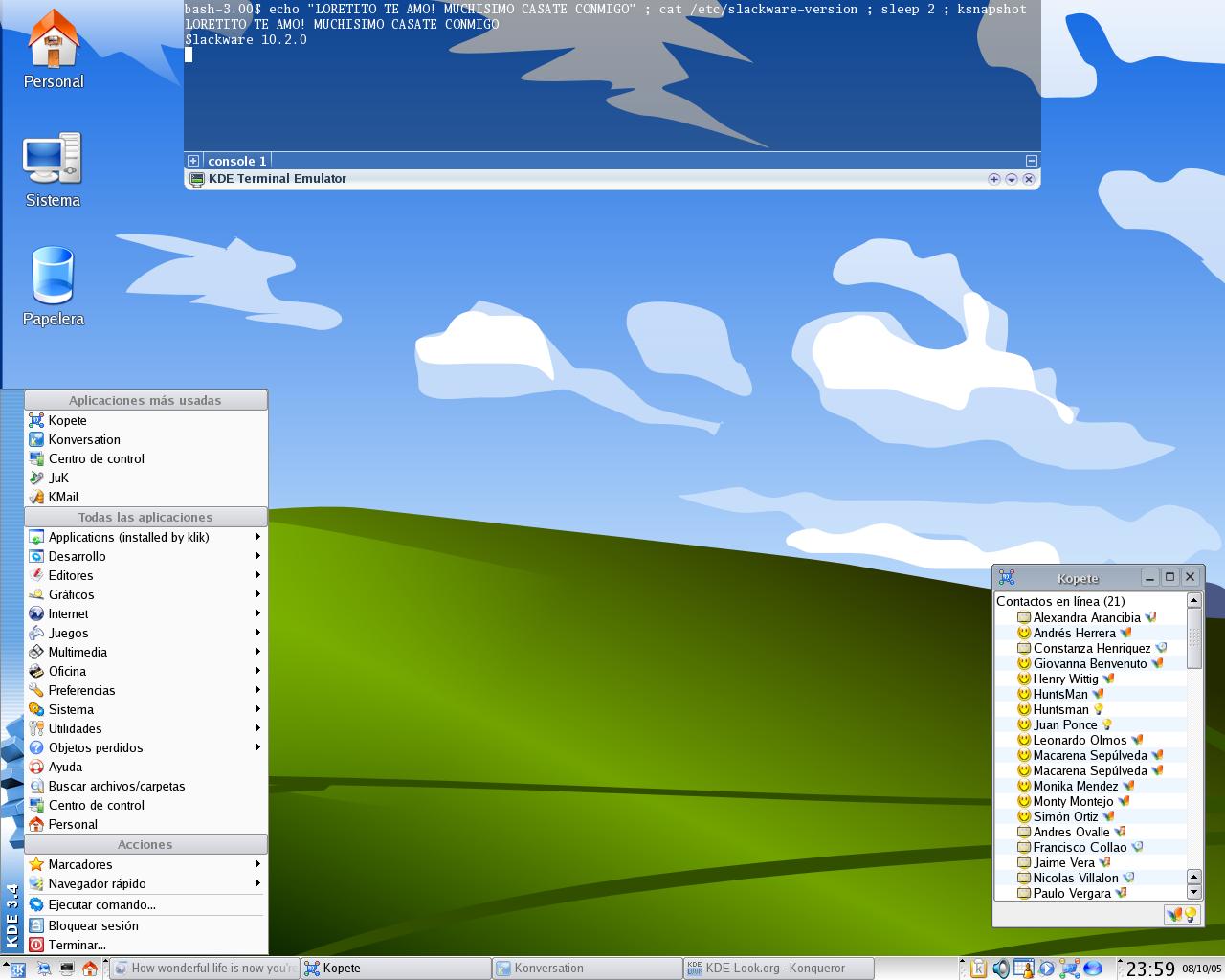Expand the Preferencias submenu
The height and width of the screenshot is (980, 1225).
coord(145,690)
